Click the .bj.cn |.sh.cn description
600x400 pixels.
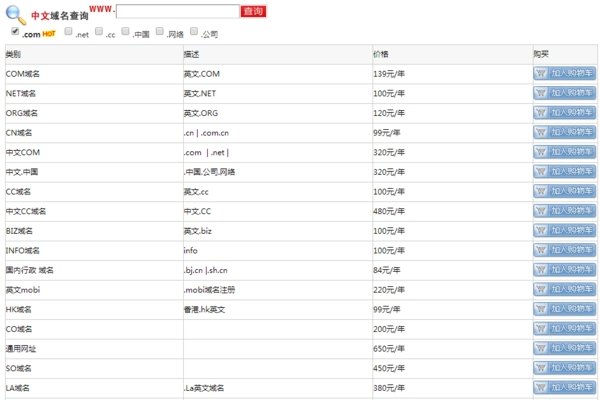point(205,270)
